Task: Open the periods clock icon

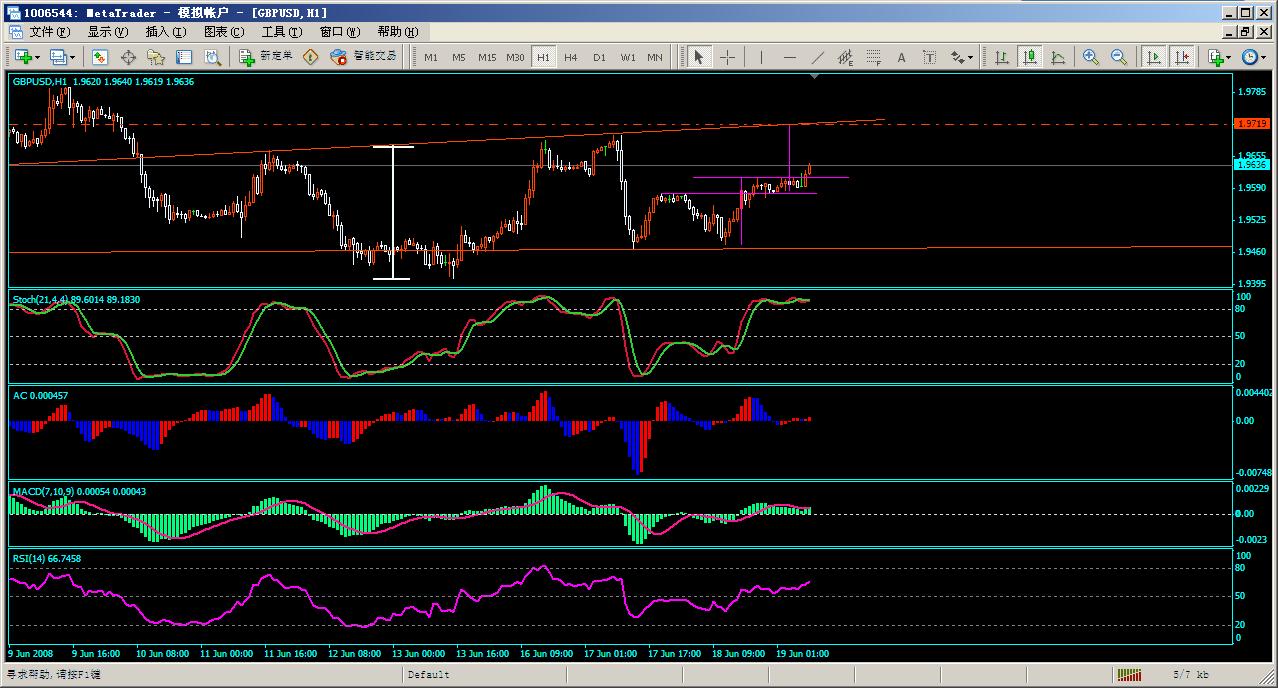Action: [1250, 57]
